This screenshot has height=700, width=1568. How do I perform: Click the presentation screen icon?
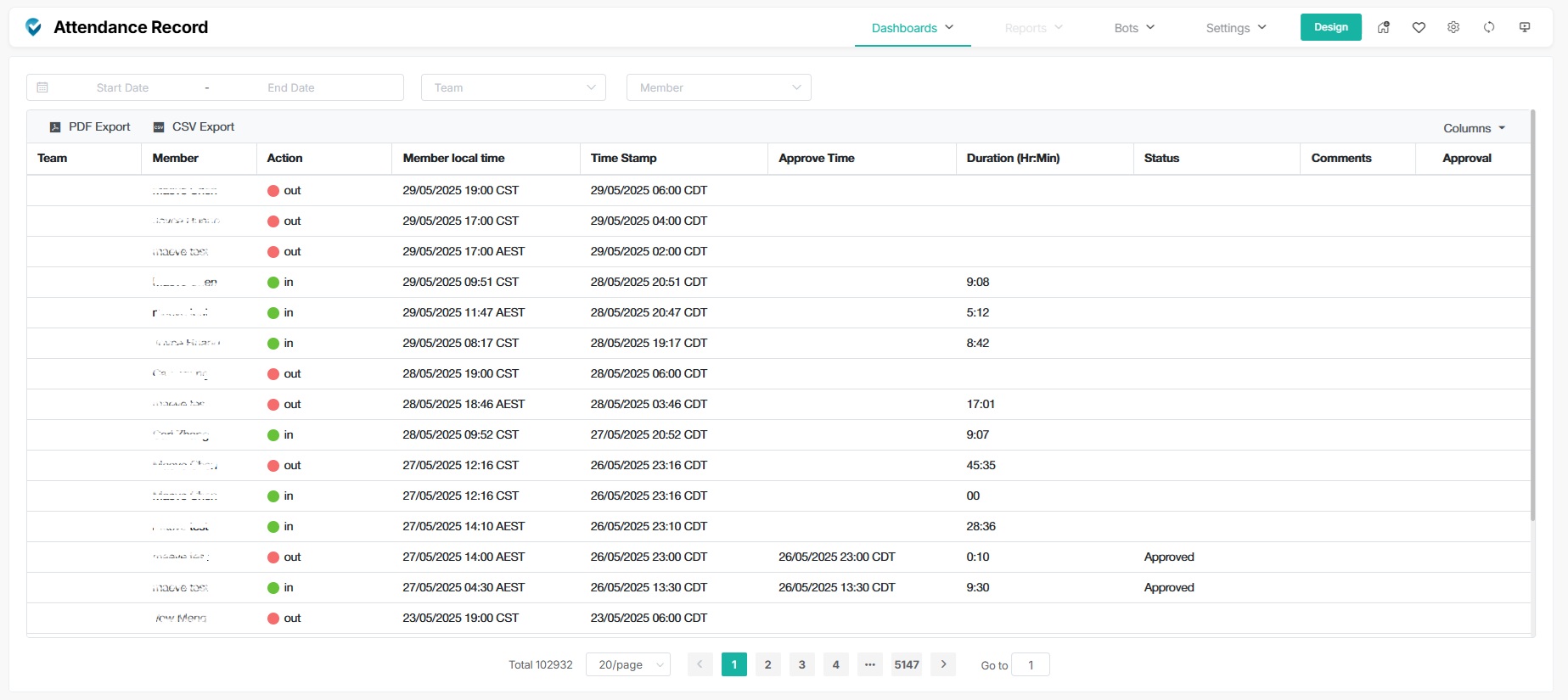point(1525,27)
